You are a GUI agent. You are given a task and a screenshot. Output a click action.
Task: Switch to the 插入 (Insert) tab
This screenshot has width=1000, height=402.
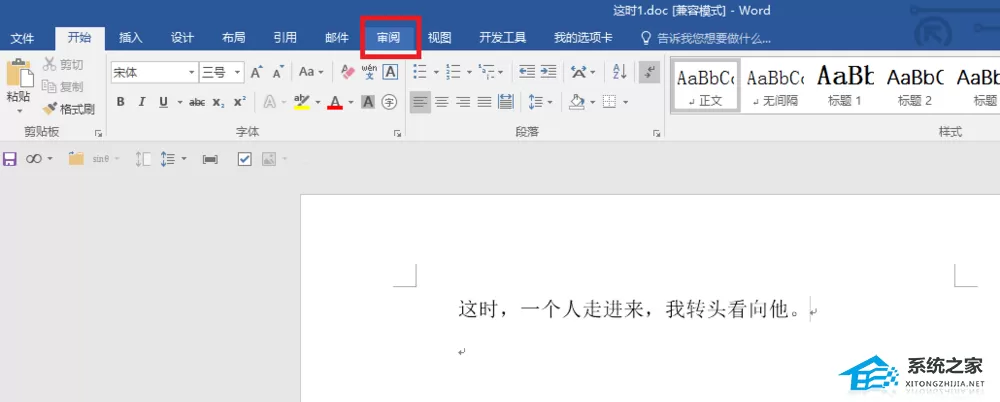[131, 38]
